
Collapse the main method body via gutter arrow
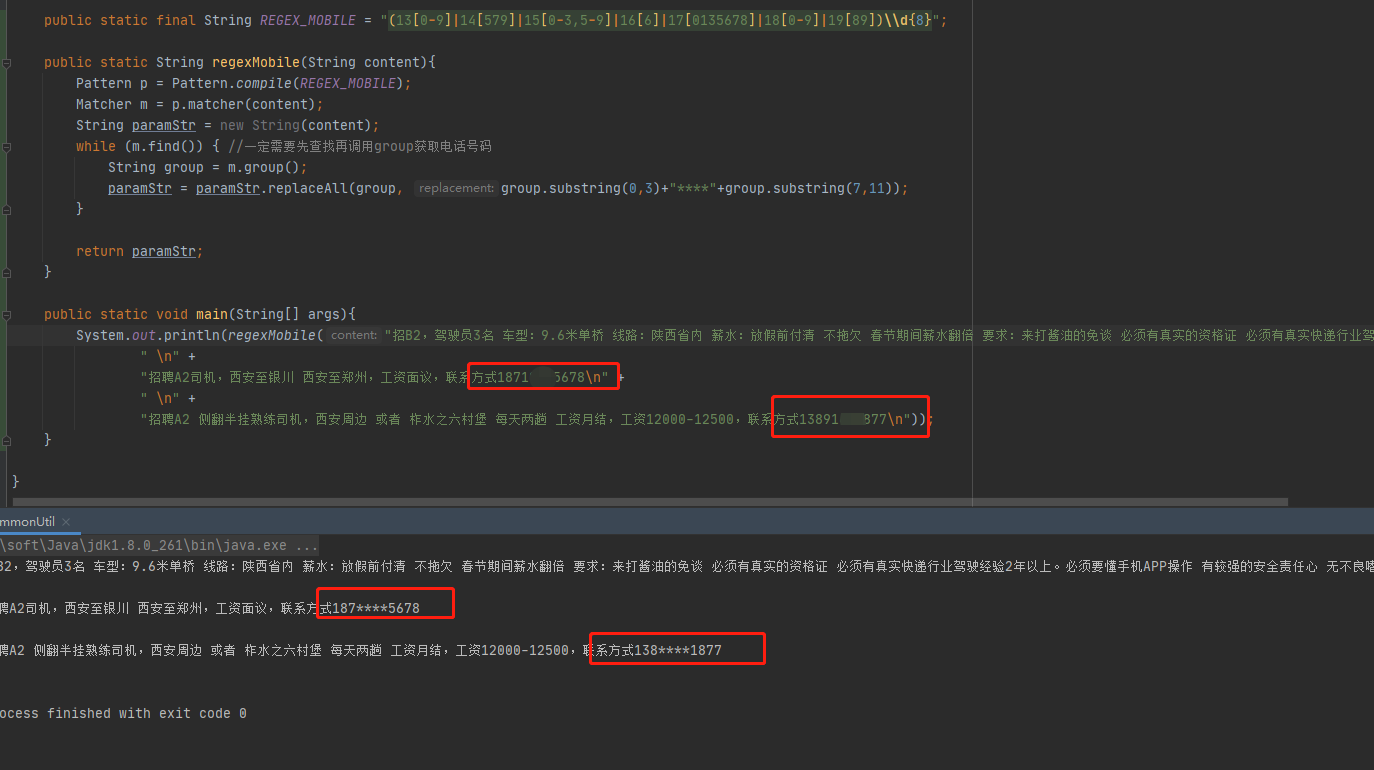pos(6,314)
